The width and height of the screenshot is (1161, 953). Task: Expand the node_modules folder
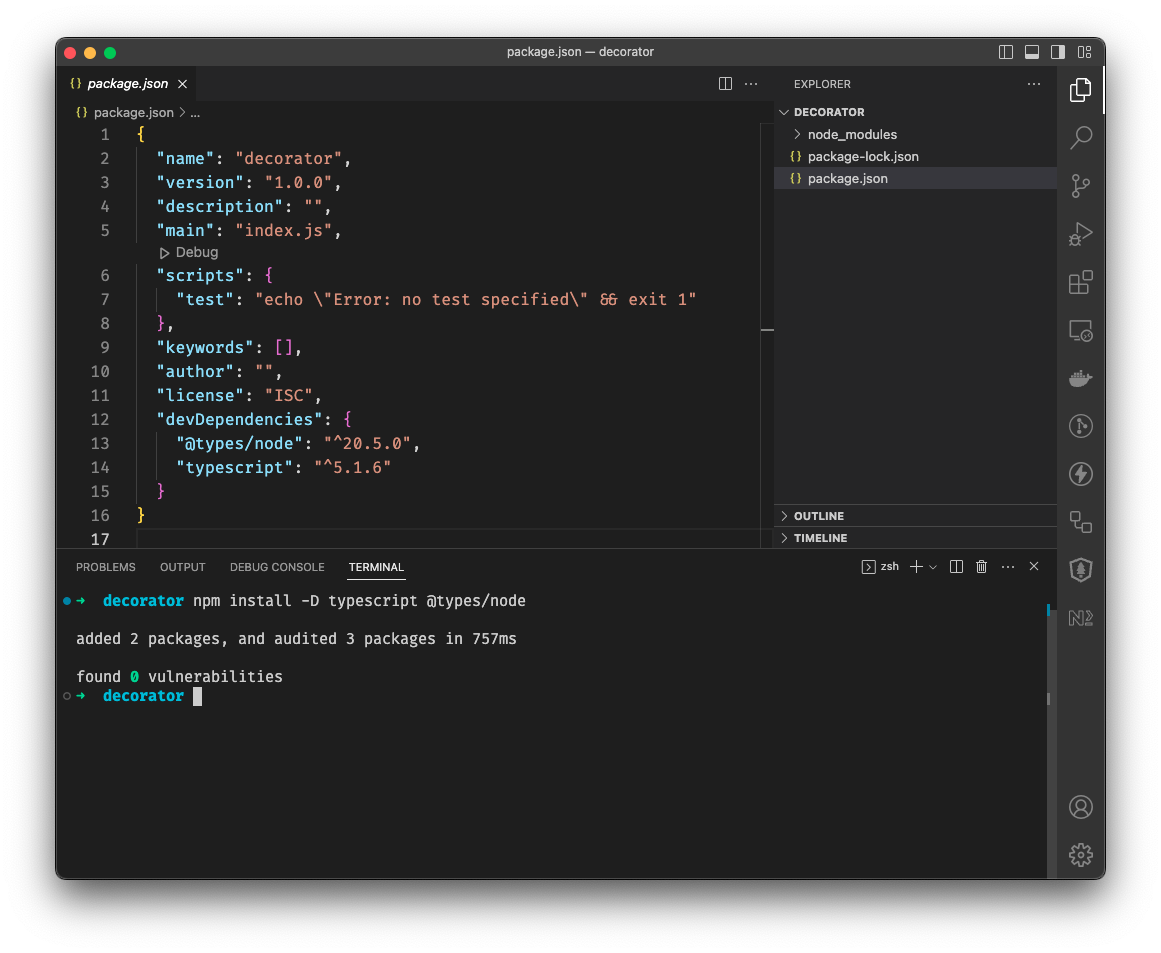915,134
